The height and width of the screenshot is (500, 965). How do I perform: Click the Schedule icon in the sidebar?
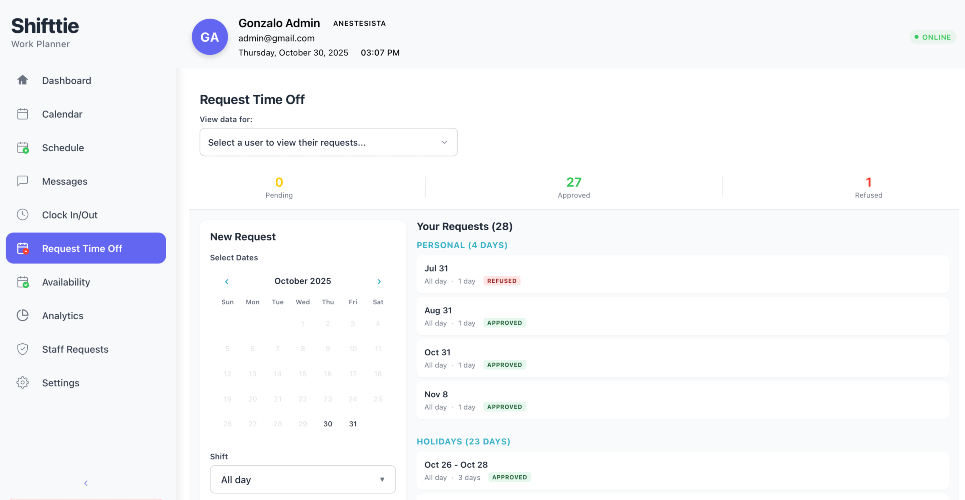coord(23,148)
